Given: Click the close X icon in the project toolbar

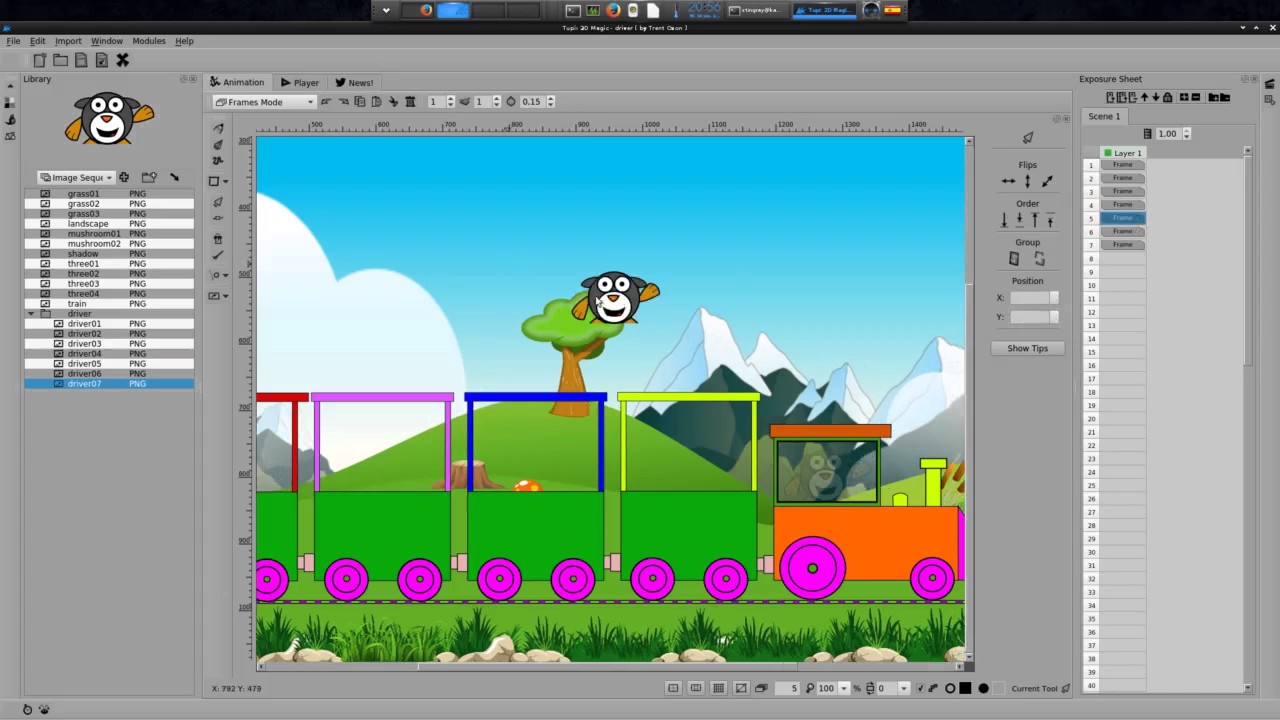Looking at the screenshot, I should tap(122, 60).
